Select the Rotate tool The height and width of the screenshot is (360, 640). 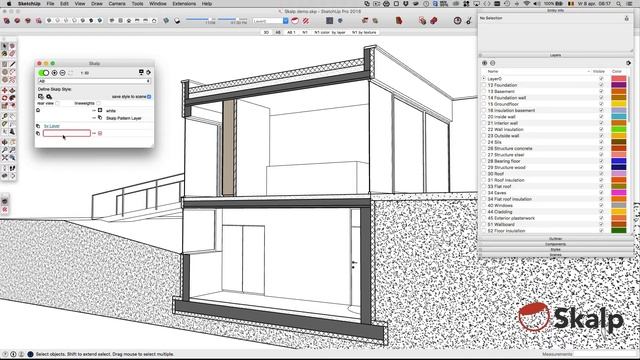4,98
